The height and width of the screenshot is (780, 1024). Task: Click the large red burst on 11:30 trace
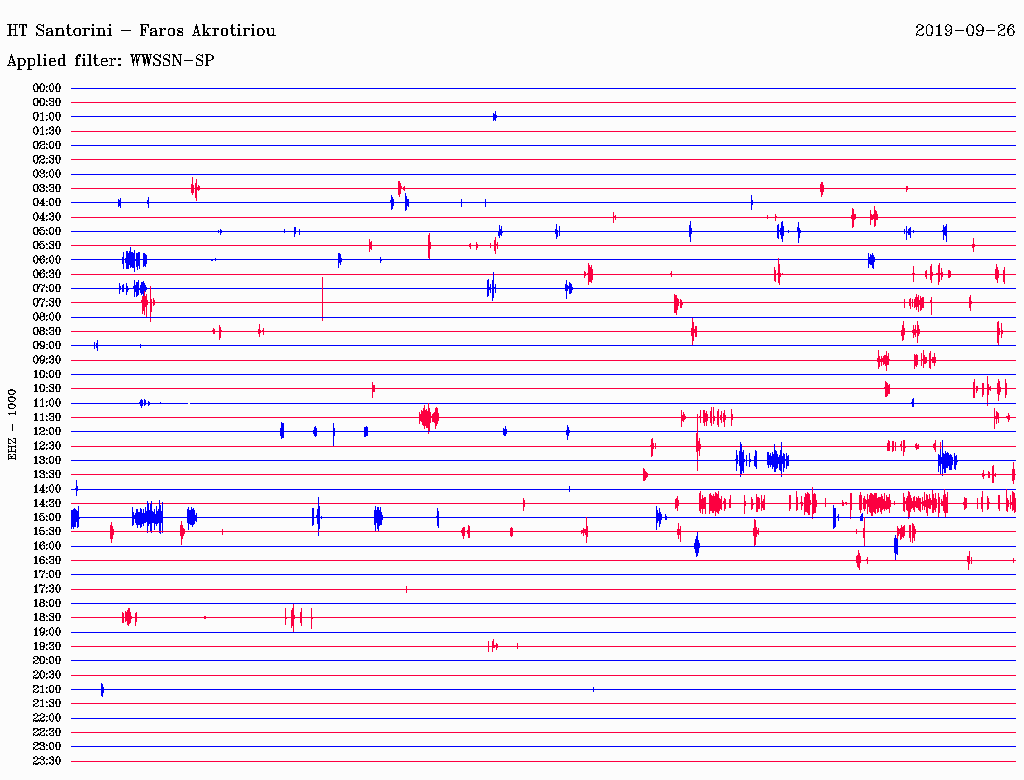(429, 417)
